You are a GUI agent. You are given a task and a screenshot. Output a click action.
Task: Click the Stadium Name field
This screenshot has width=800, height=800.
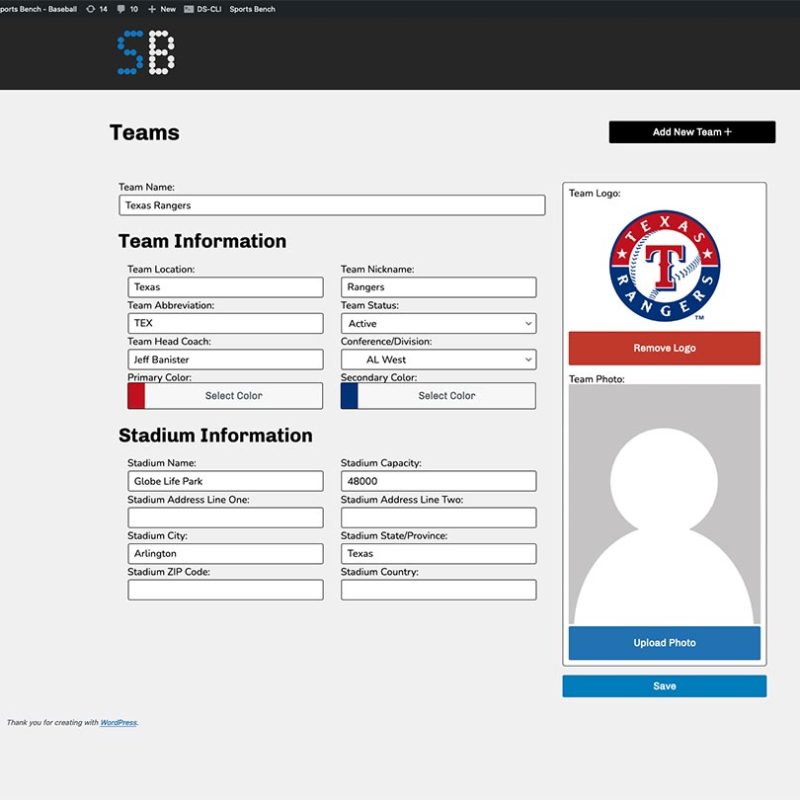(226, 481)
